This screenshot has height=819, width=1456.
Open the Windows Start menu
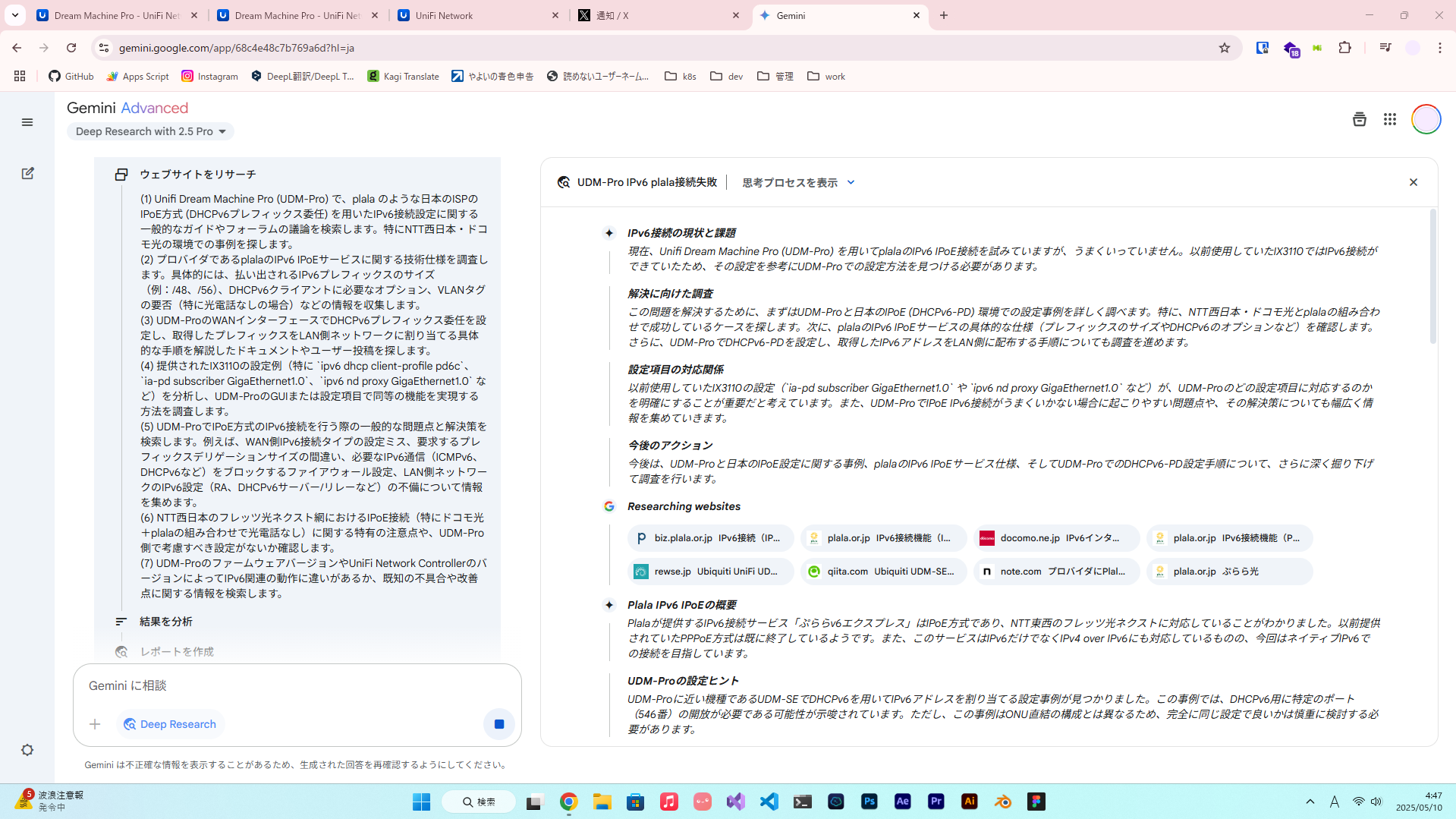tap(421, 802)
